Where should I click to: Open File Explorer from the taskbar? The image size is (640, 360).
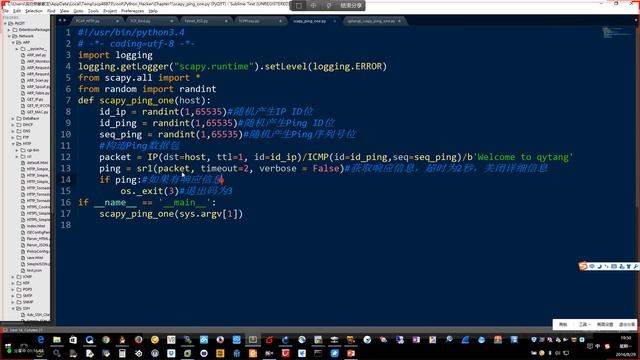coord(57,340)
